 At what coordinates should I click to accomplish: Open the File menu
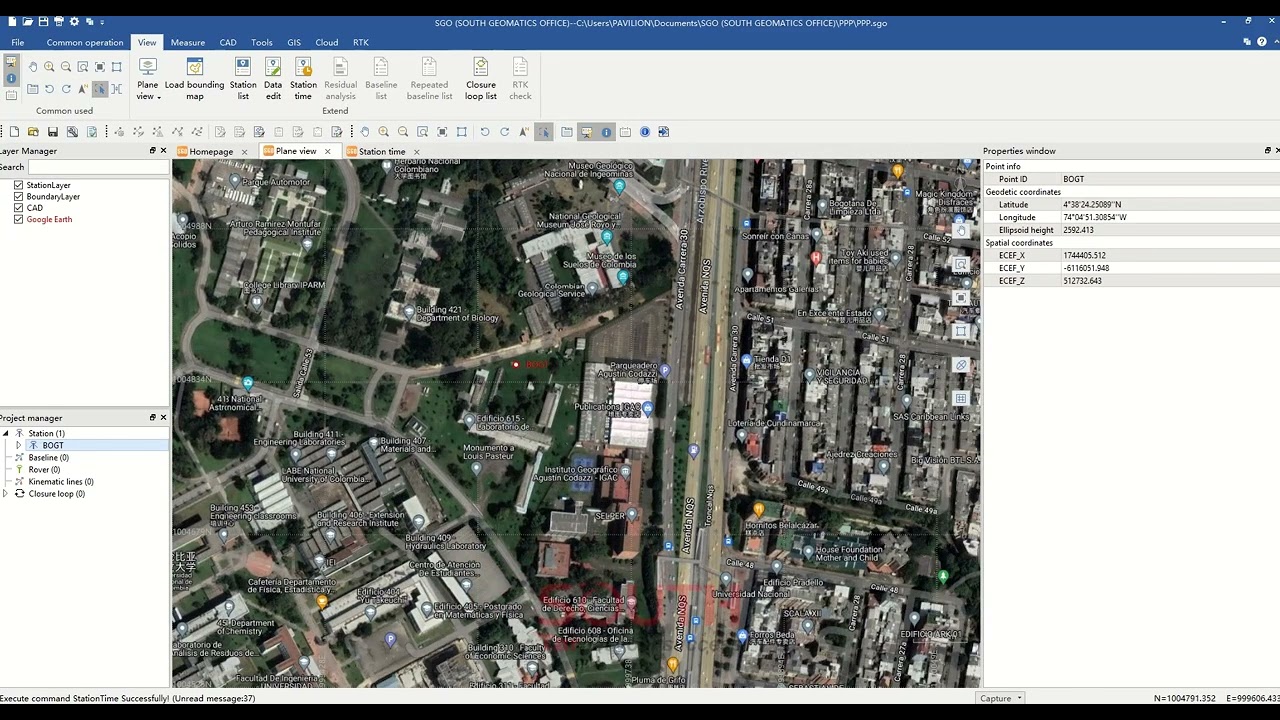click(18, 42)
